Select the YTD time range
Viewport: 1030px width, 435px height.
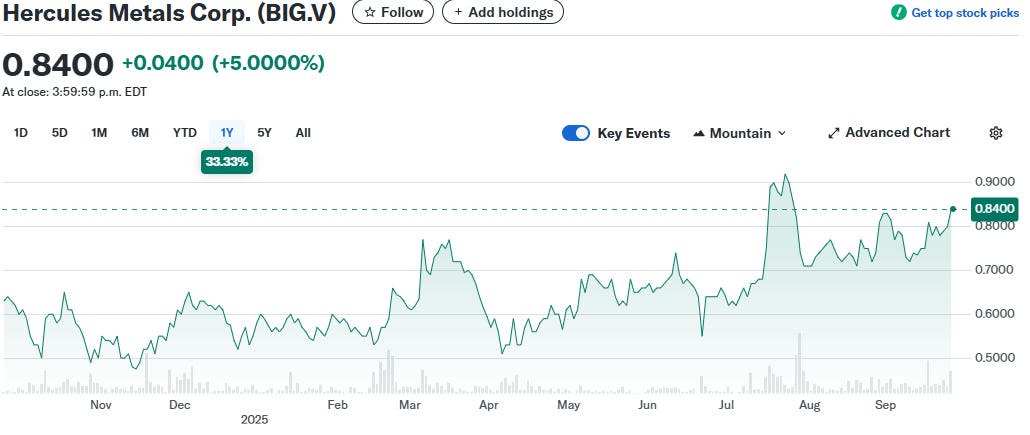185,133
